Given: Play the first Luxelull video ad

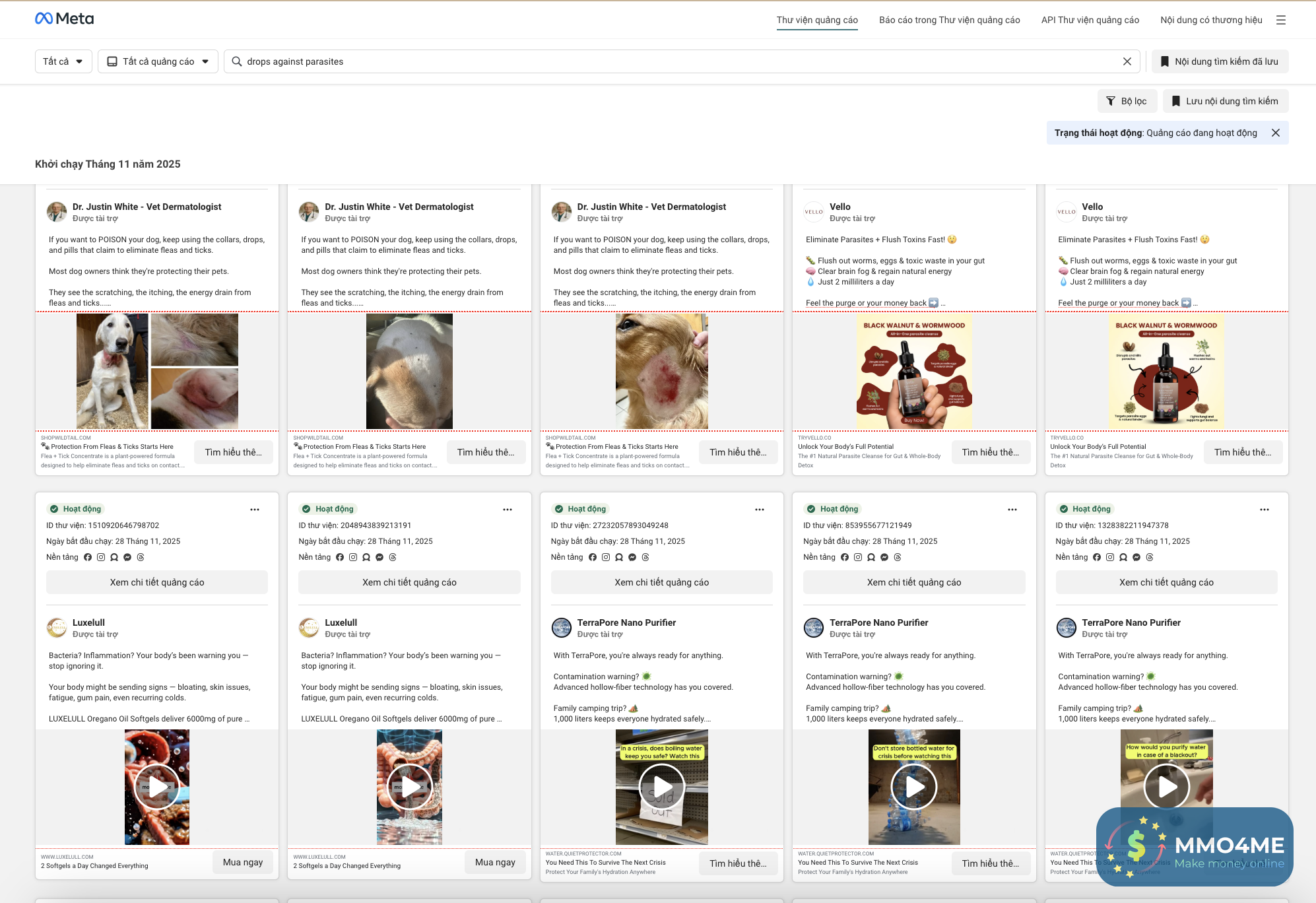Looking at the screenshot, I should pyautogui.click(x=157, y=787).
